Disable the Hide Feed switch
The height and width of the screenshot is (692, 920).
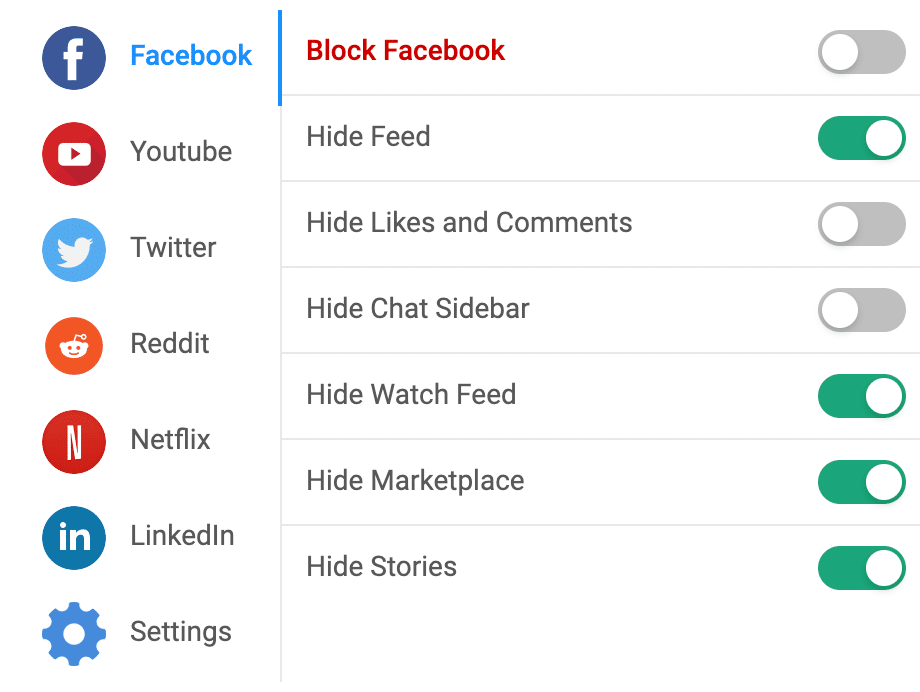tap(861, 138)
